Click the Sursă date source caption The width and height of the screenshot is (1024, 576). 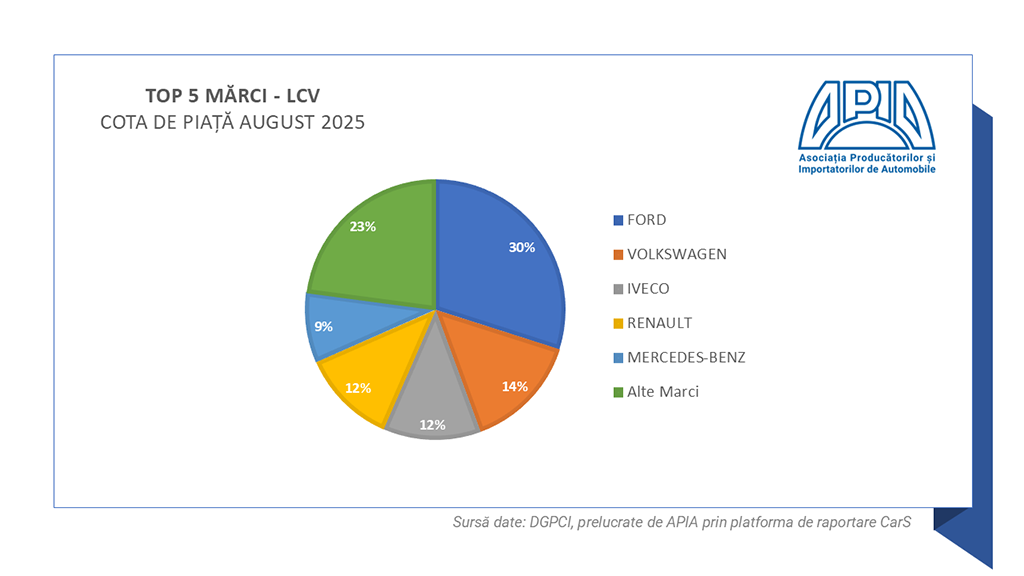(x=680, y=522)
